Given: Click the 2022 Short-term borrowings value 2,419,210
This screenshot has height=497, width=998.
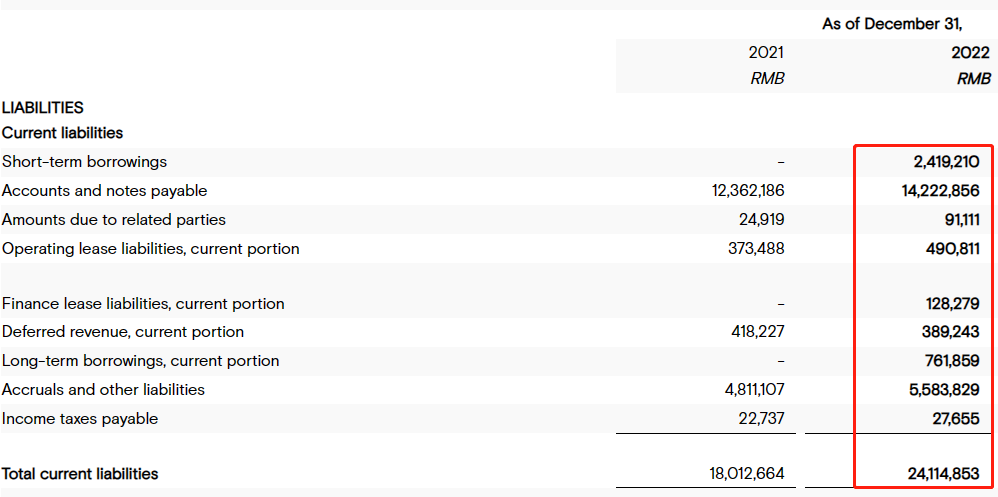Looking at the screenshot, I should (x=946, y=162).
